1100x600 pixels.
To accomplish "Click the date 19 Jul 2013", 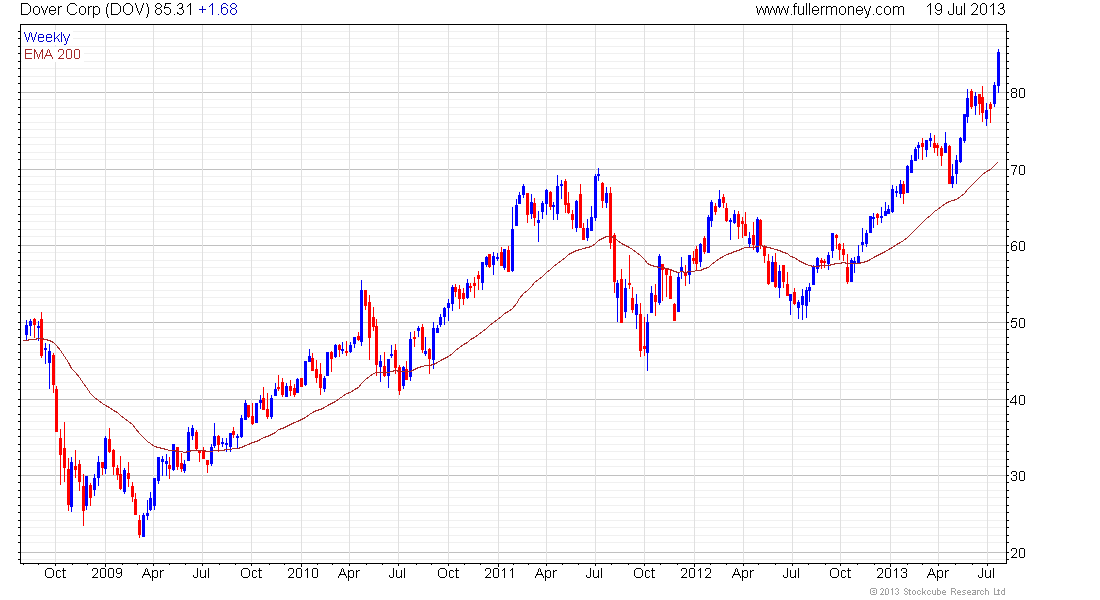I will coord(965,10).
